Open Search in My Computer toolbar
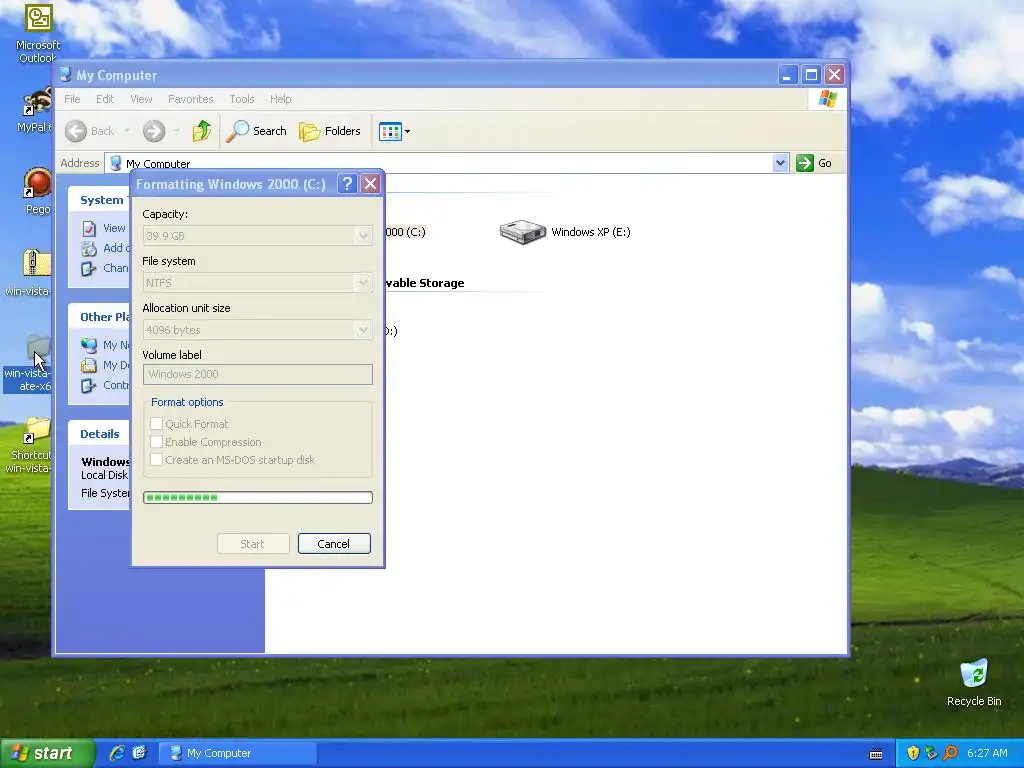Screen dimensions: 1024x768 256,131
